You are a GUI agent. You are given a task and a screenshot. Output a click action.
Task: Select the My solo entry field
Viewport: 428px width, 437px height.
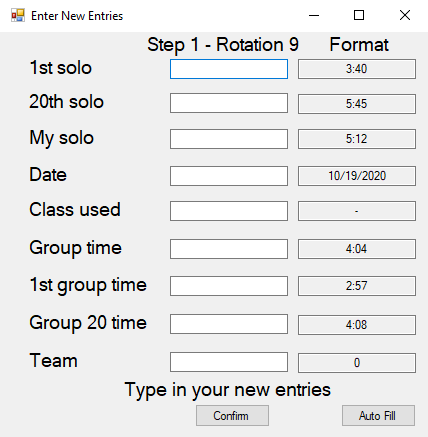click(229, 139)
